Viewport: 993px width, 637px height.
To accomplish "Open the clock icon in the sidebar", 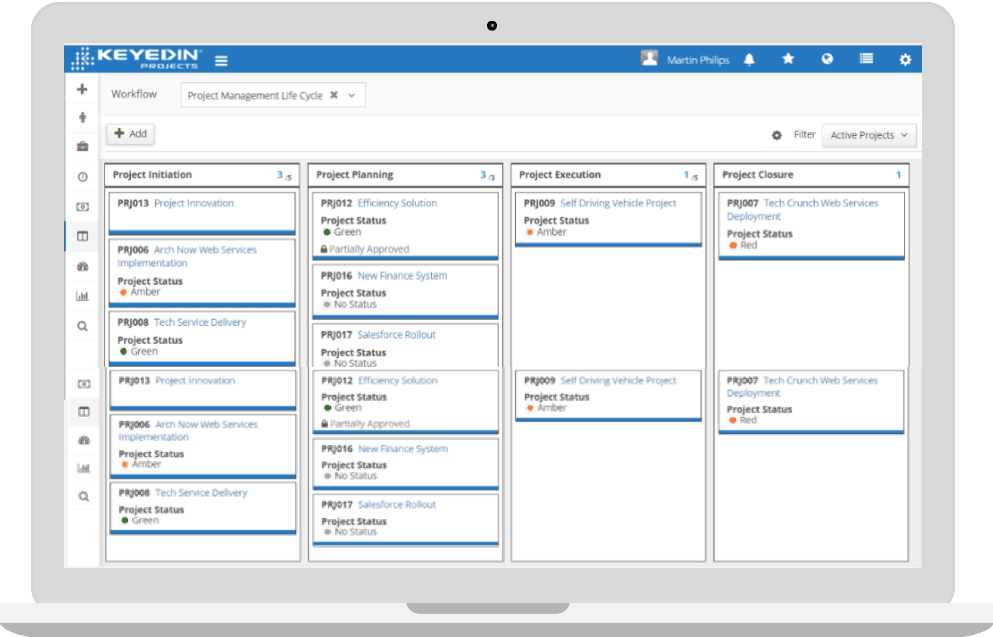I will [x=82, y=177].
